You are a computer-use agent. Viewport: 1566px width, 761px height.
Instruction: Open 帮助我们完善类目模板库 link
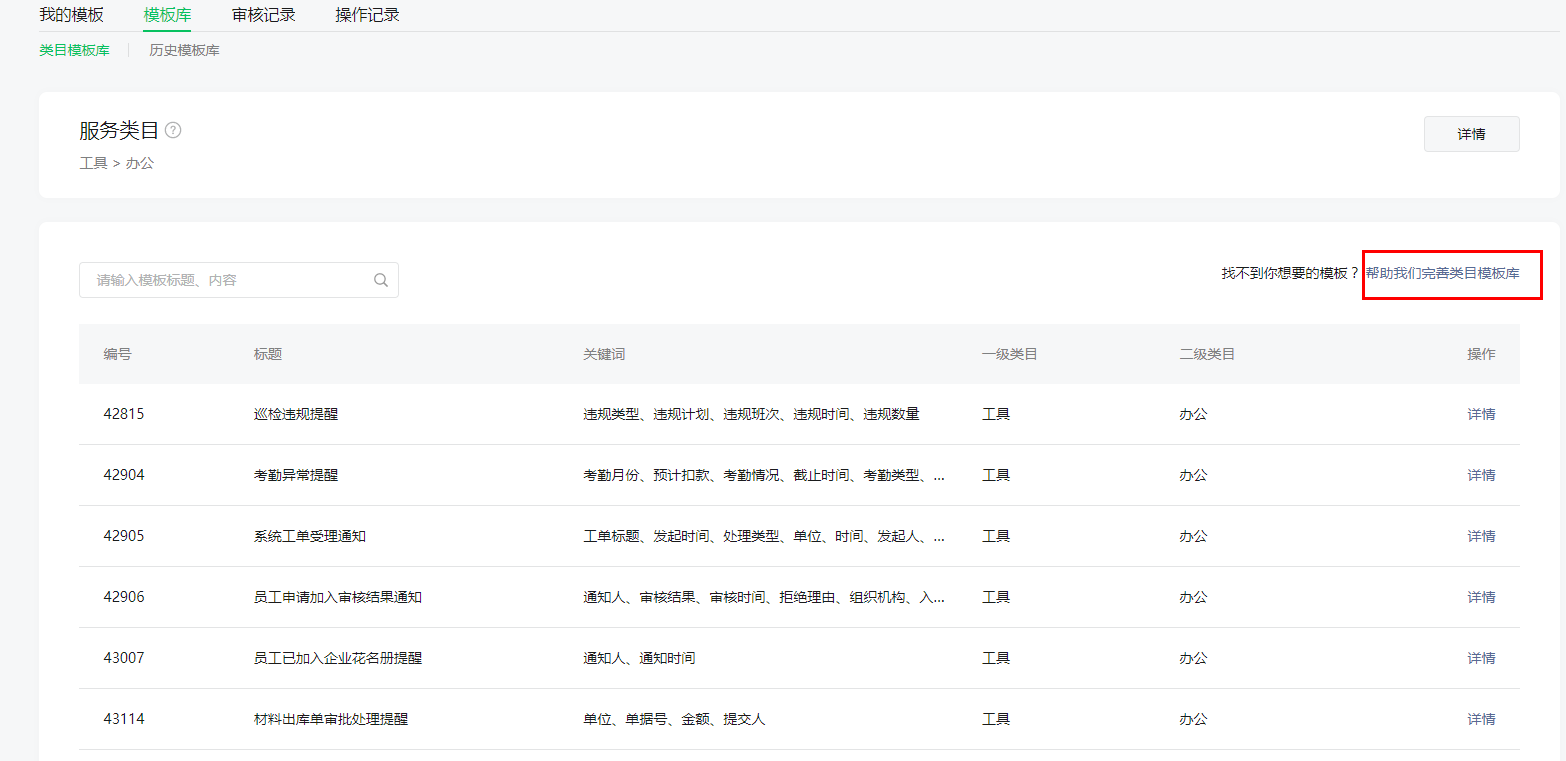coord(1442,273)
